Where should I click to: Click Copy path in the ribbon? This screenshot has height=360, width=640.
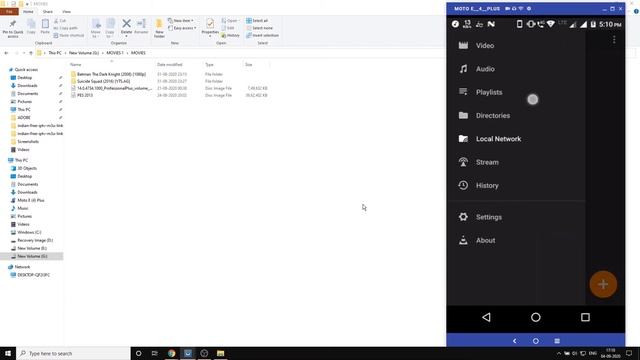point(65,28)
